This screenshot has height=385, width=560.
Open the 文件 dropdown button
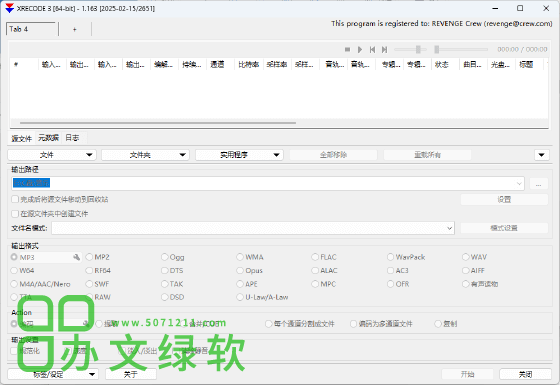52,155
